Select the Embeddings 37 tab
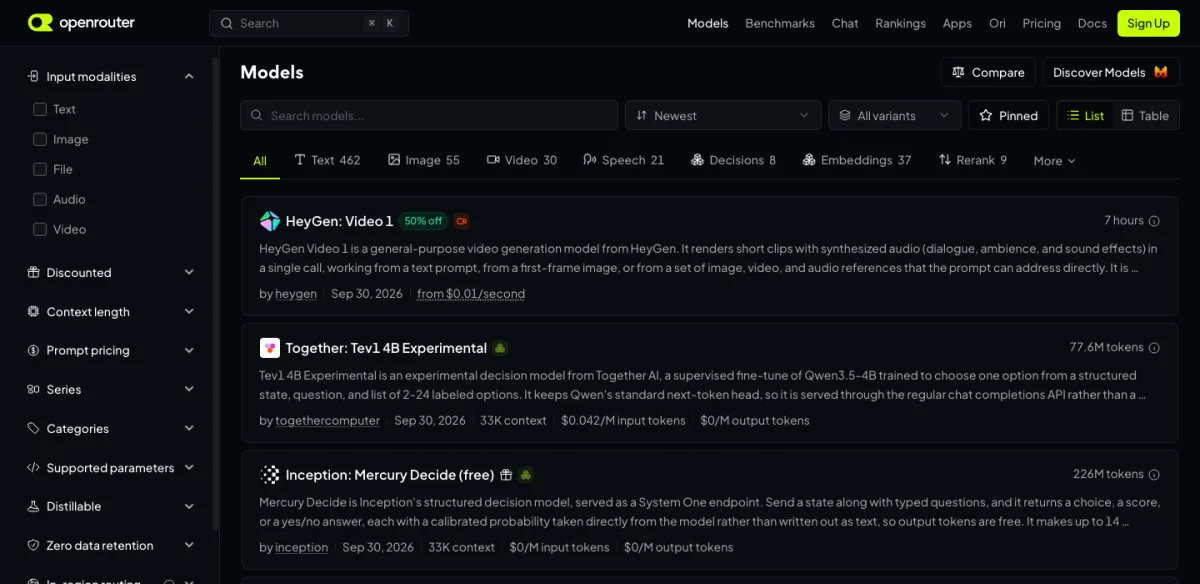The width and height of the screenshot is (1200, 584). (857, 160)
